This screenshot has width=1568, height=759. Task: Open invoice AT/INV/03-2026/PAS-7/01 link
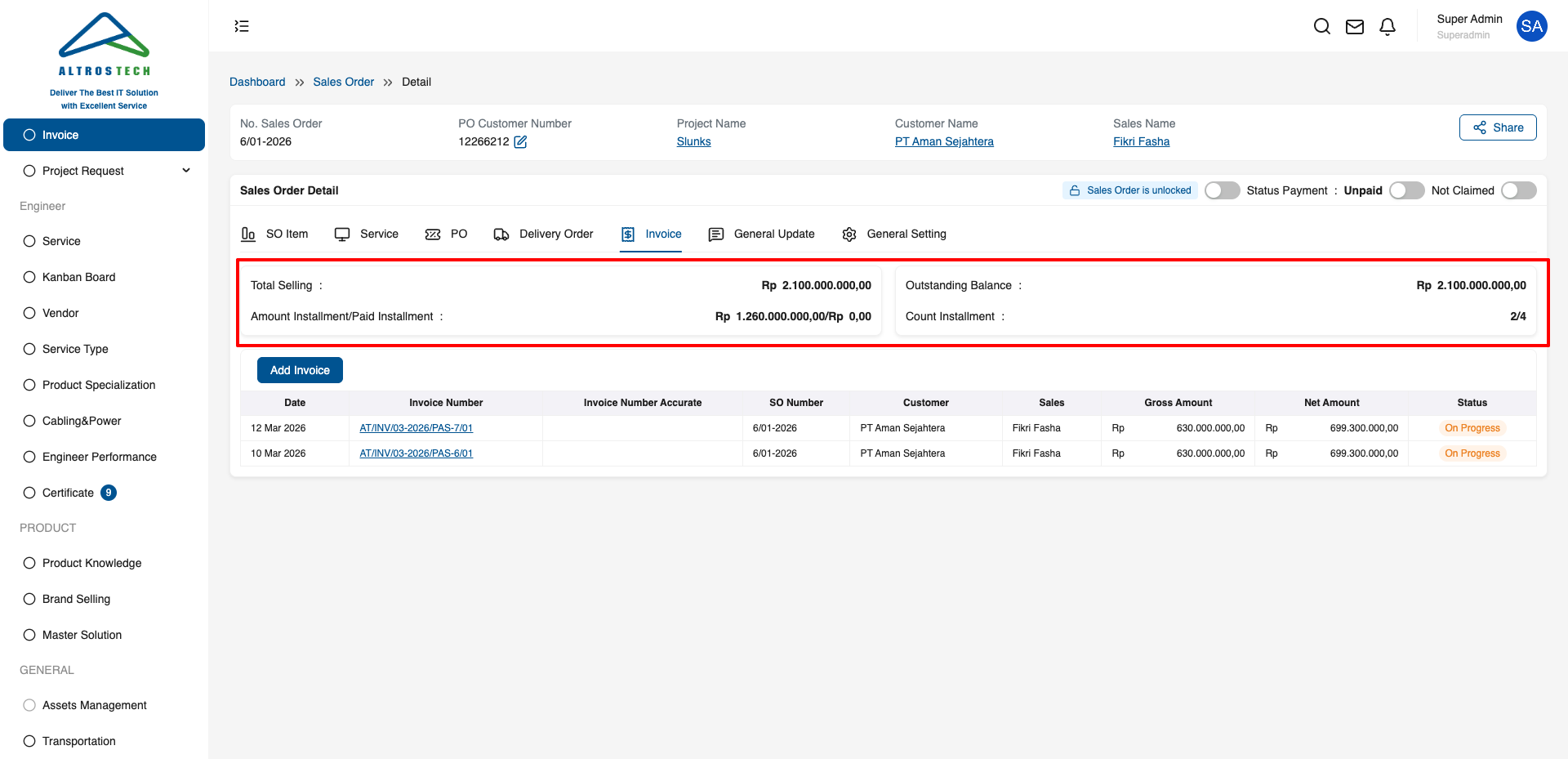(x=416, y=428)
